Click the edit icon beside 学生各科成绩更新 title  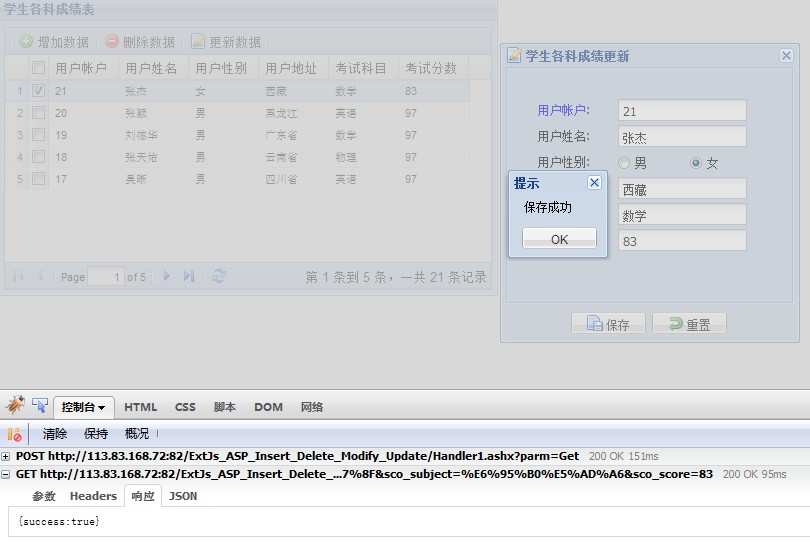click(x=514, y=55)
